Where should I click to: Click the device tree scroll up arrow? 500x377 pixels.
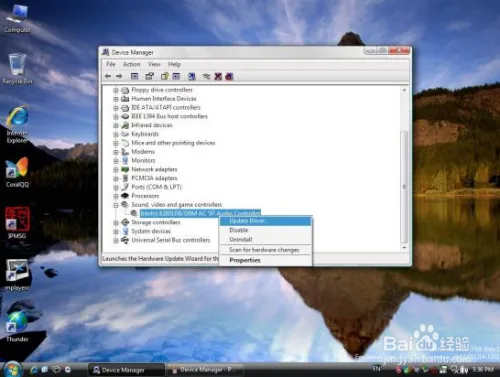pos(404,90)
